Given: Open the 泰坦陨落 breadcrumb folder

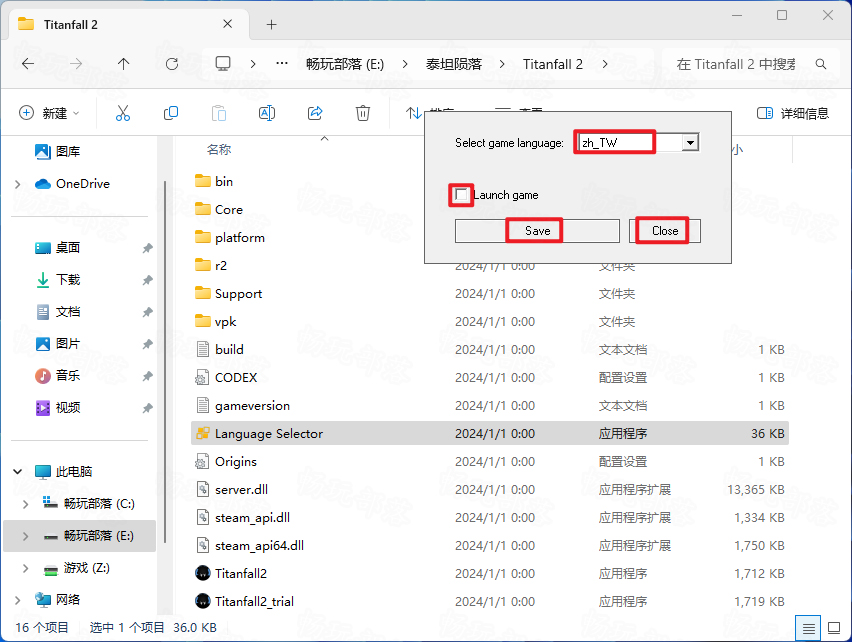Looking at the screenshot, I should pos(454,64).
